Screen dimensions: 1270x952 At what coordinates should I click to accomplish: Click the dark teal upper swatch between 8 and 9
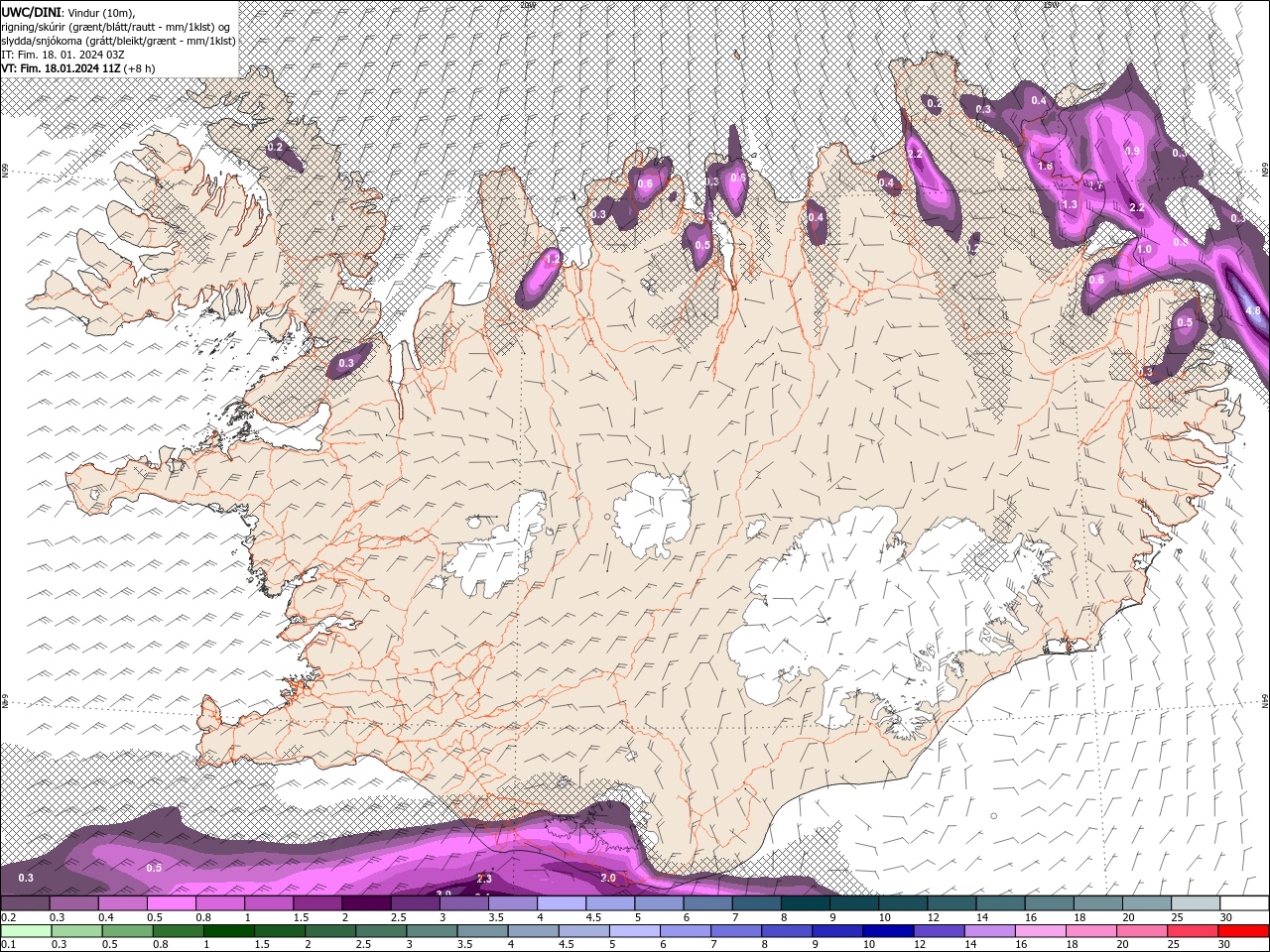(x=805, y=903)
